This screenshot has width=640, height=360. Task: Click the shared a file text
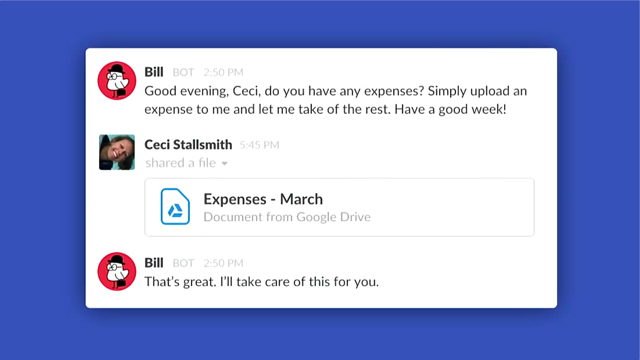tap(180, 163)
